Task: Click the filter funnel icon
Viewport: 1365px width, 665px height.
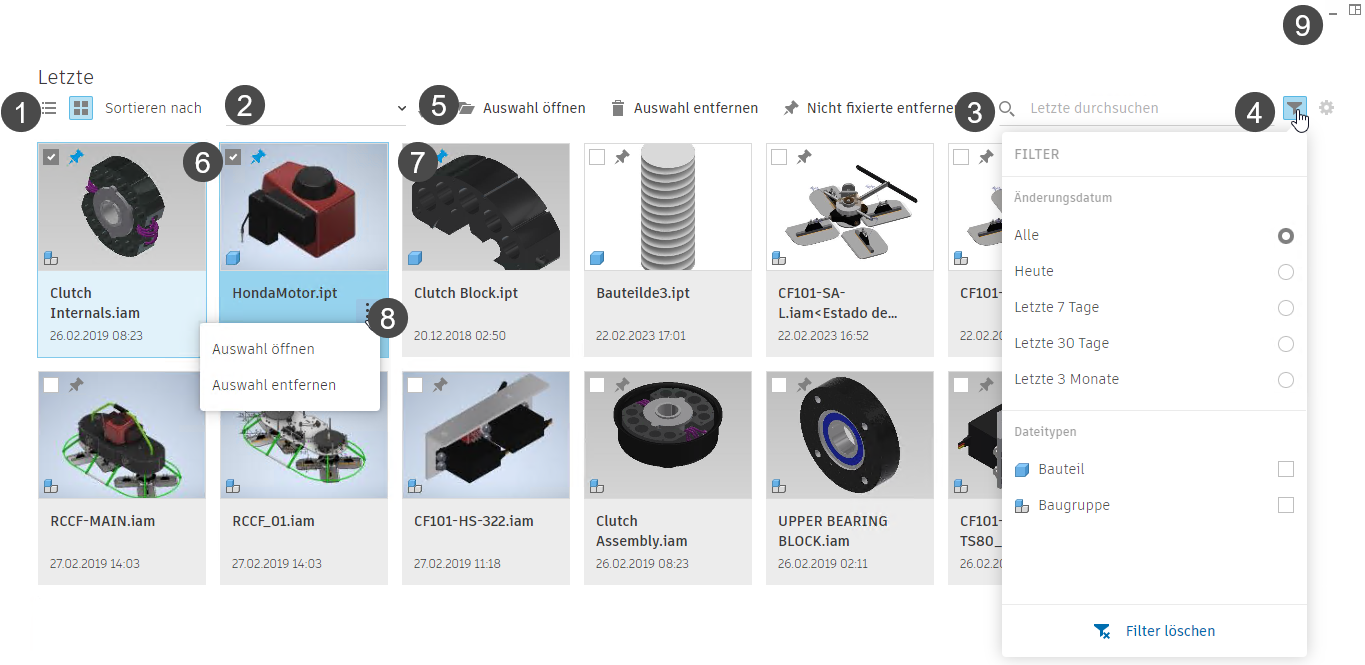Action: point(1295,108)
